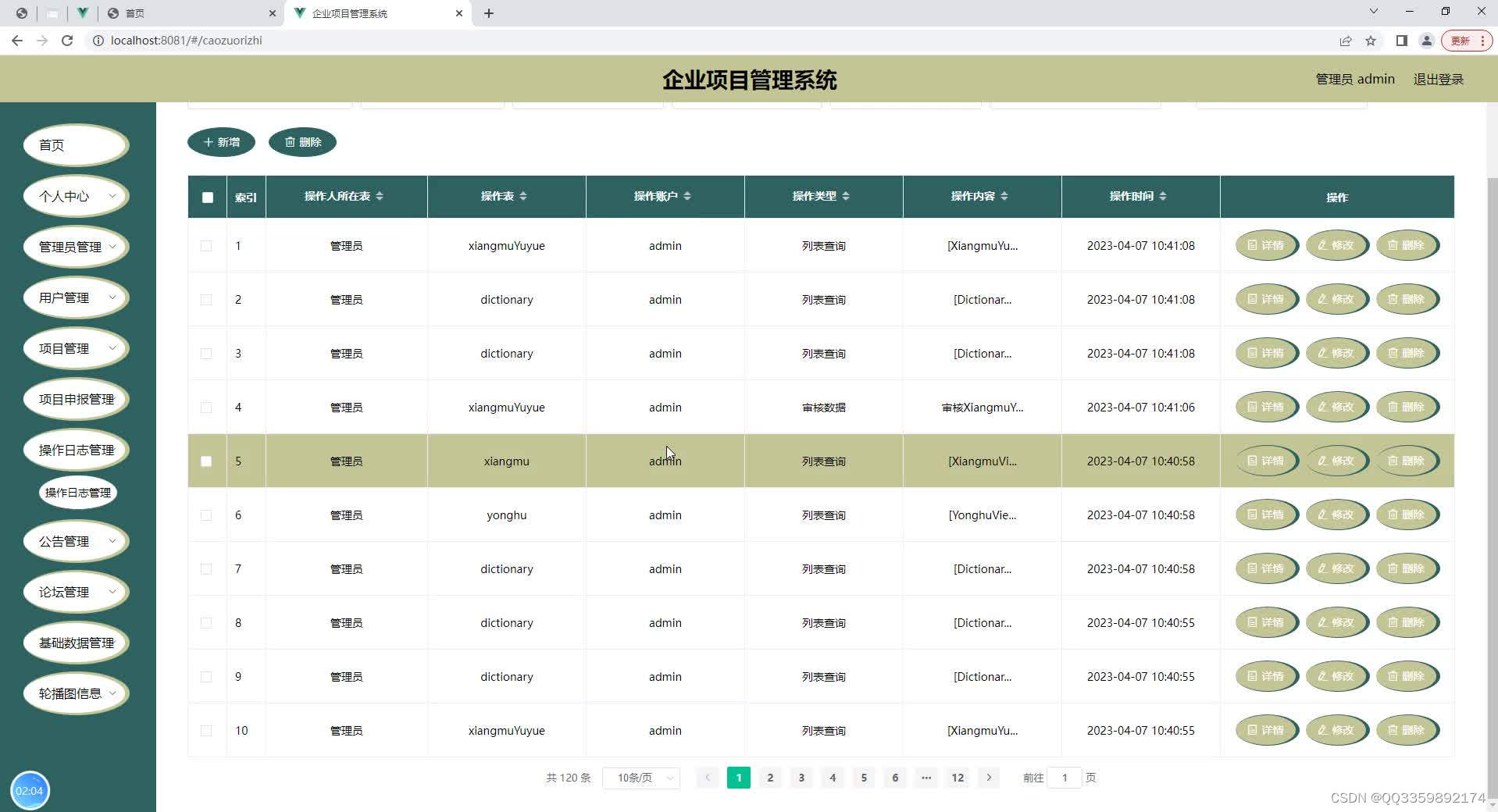The image size is (1498, 812).
Task: Click the 修改 button for row 2
Action: (1336, 299)
